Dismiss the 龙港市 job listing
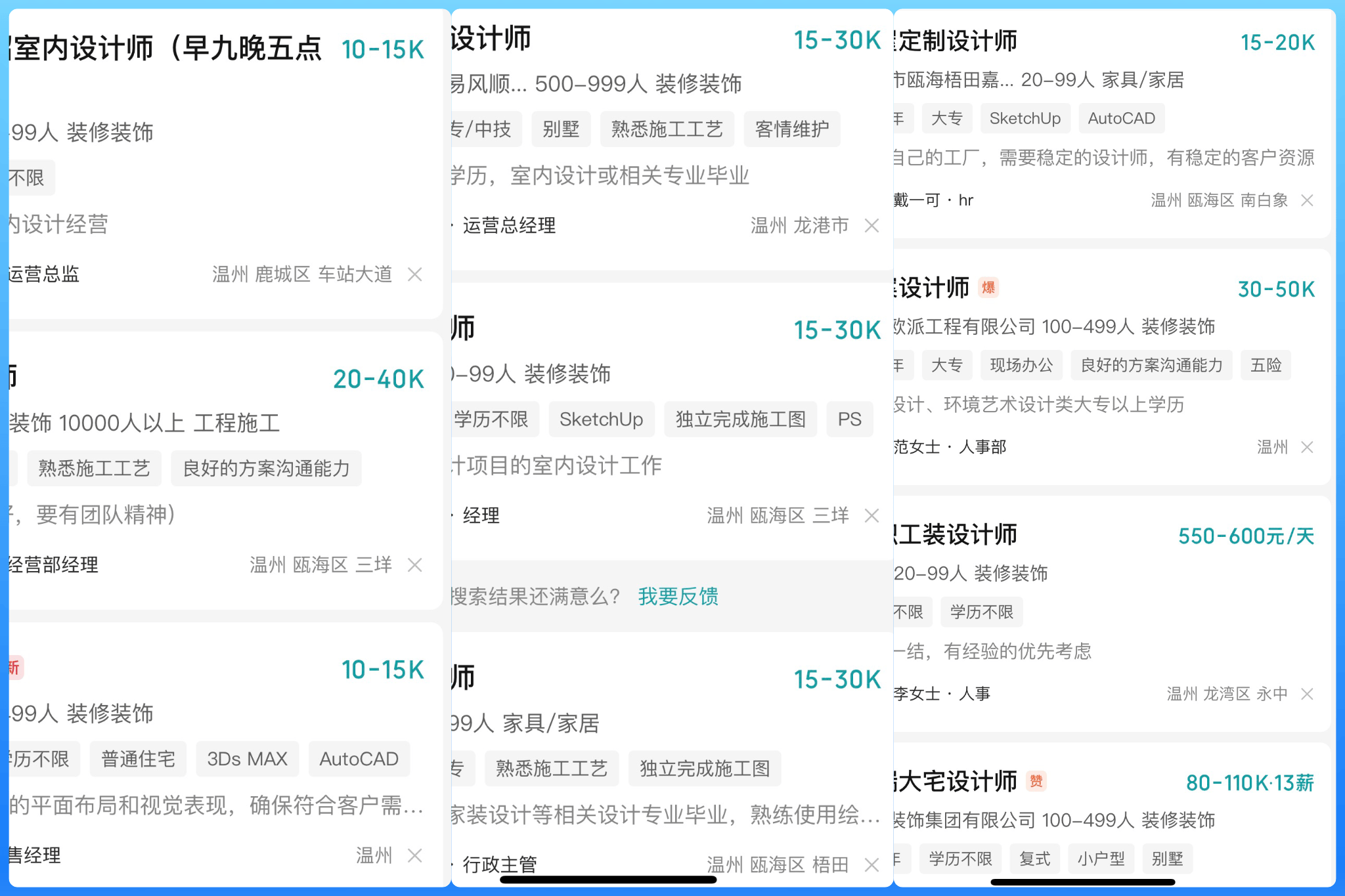1345x896 pixels. pyautogui.click(x=871, y=226)
